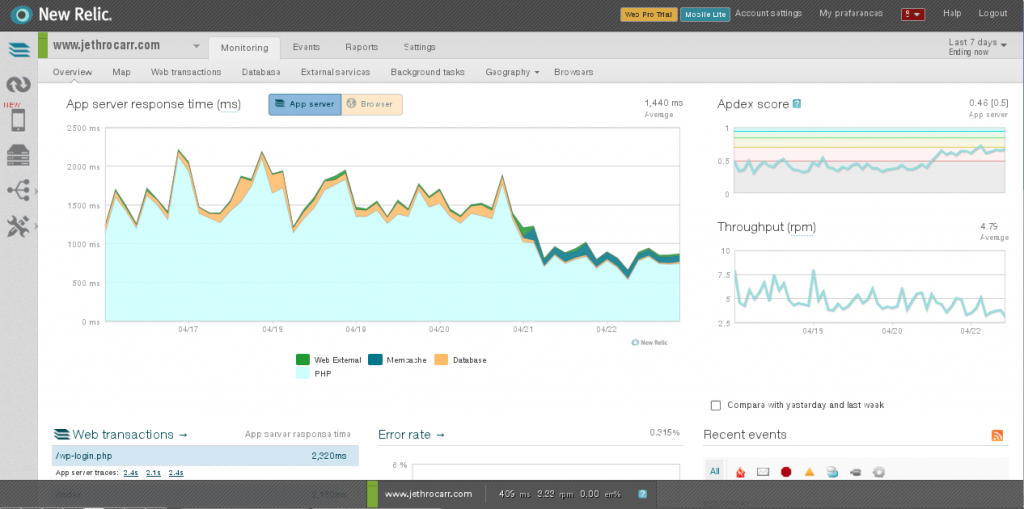Select the /wp-login.php transaction row
Image resolution: width=1024 pixels, height=509 pixels.
pos(205,456)
